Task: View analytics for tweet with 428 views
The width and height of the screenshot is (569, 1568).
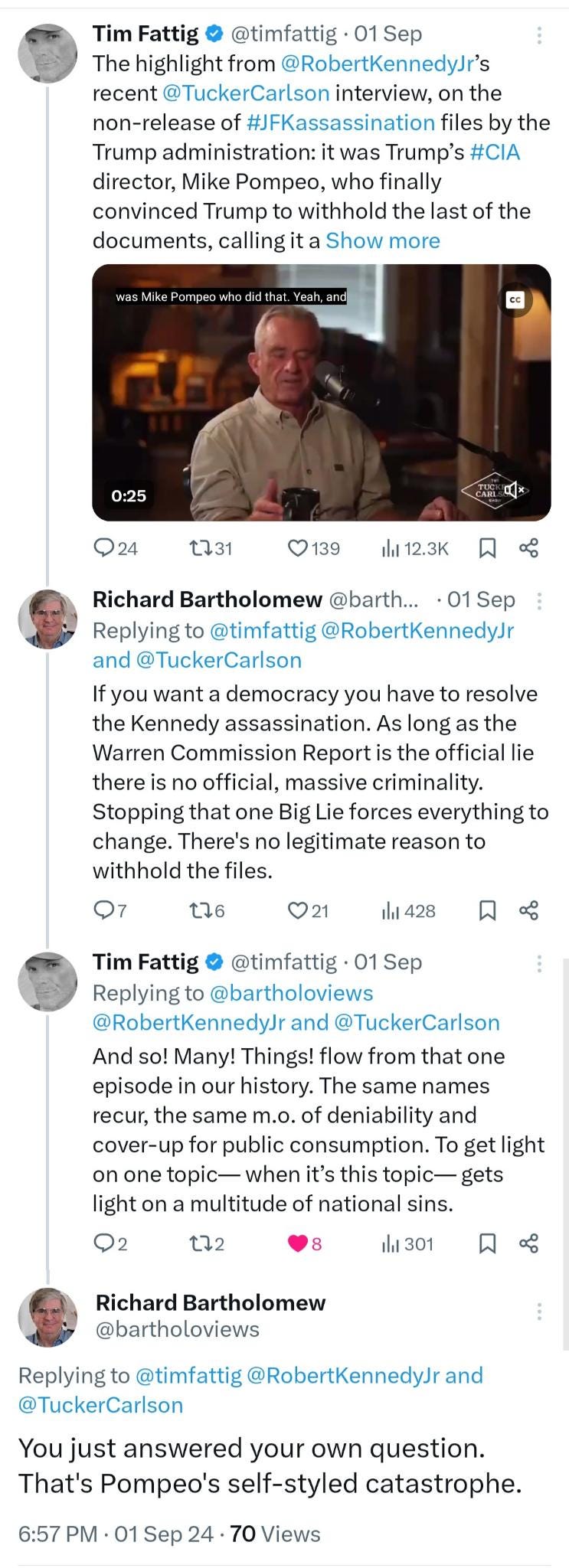Action: tap(409, 910)
